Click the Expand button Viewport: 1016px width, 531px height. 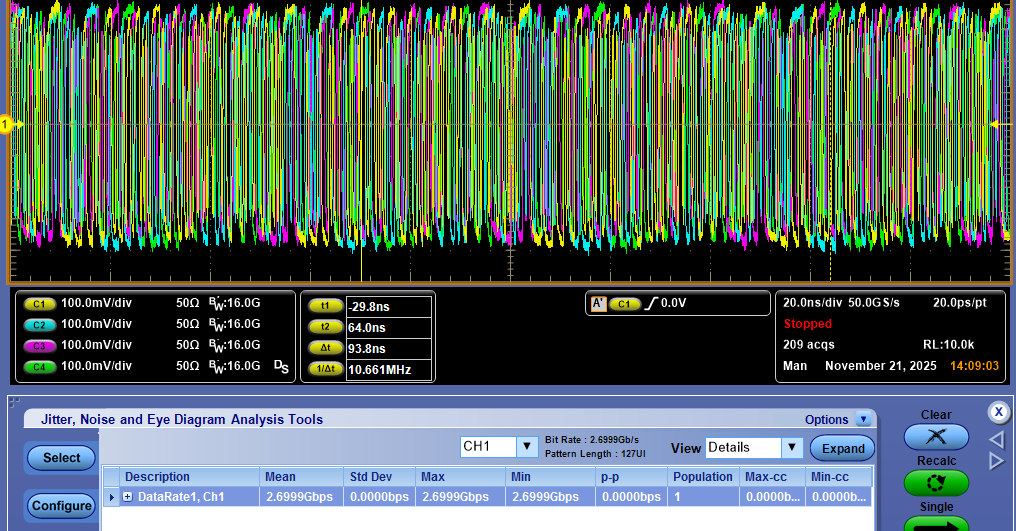point(841,448)
